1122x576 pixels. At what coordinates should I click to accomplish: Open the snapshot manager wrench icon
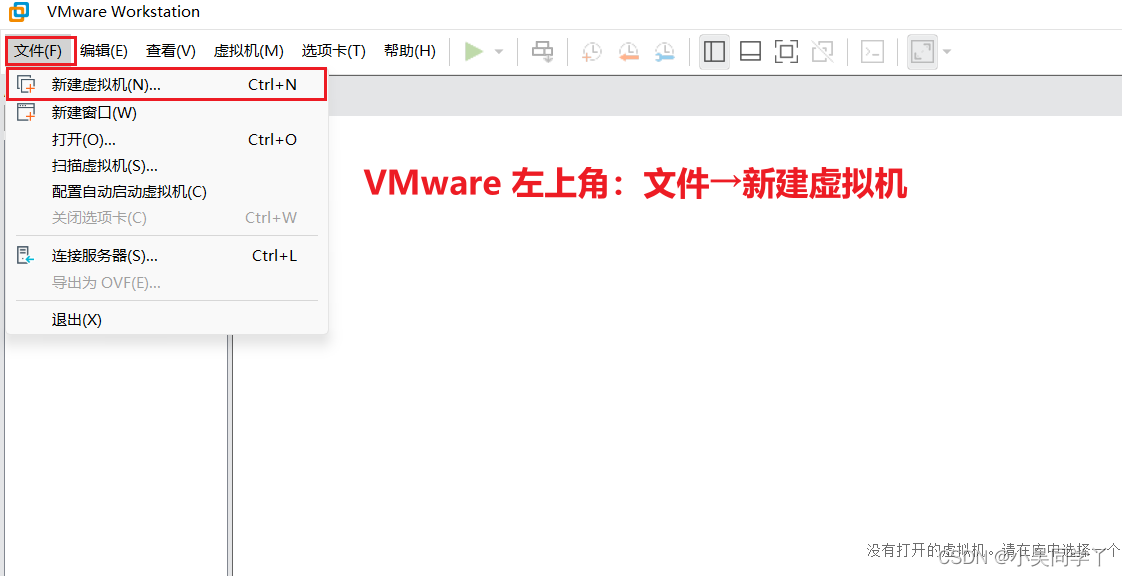[x=665, y=52]
